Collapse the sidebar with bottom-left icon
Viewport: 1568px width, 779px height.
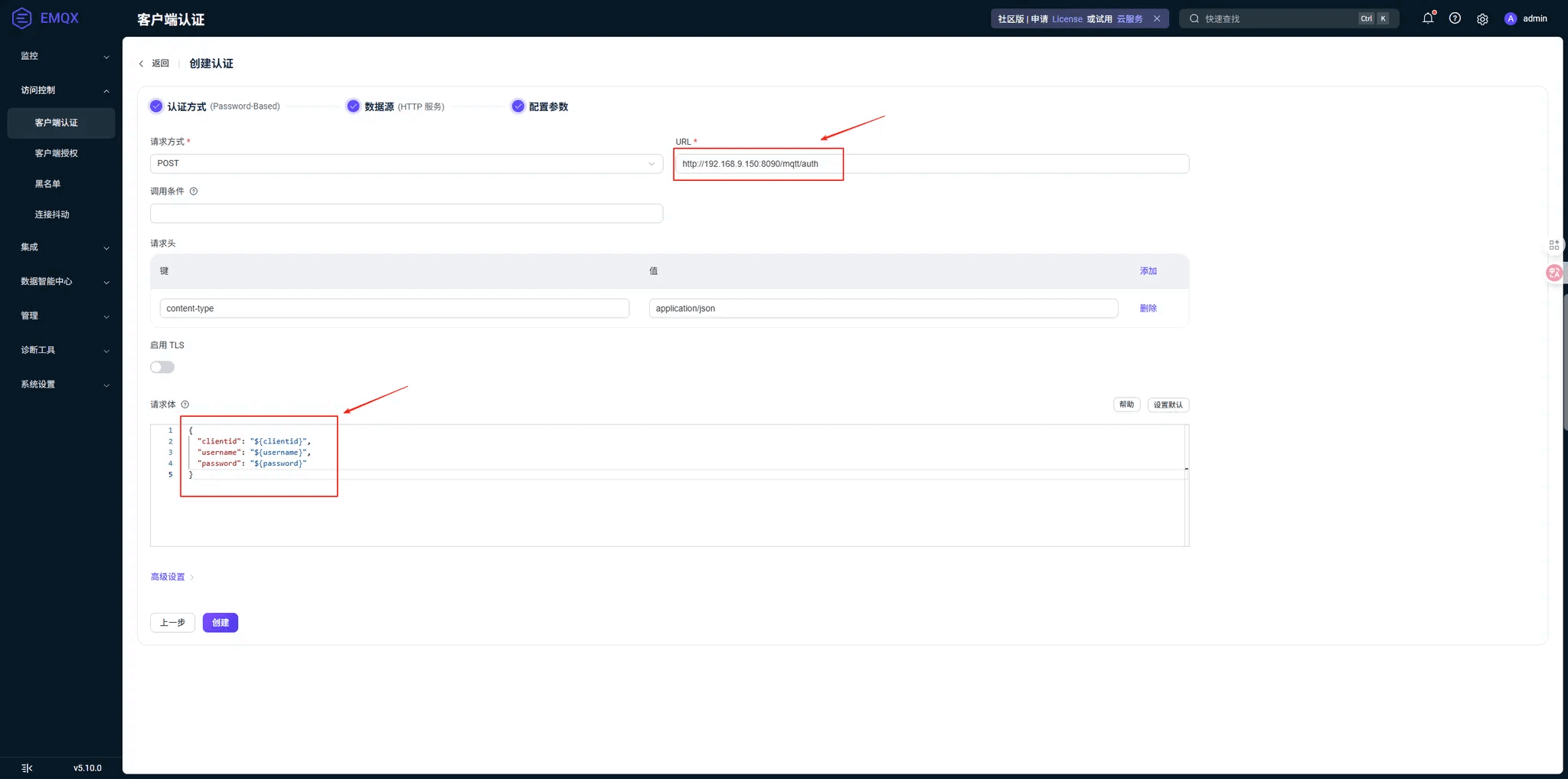(x=27, y=768)
